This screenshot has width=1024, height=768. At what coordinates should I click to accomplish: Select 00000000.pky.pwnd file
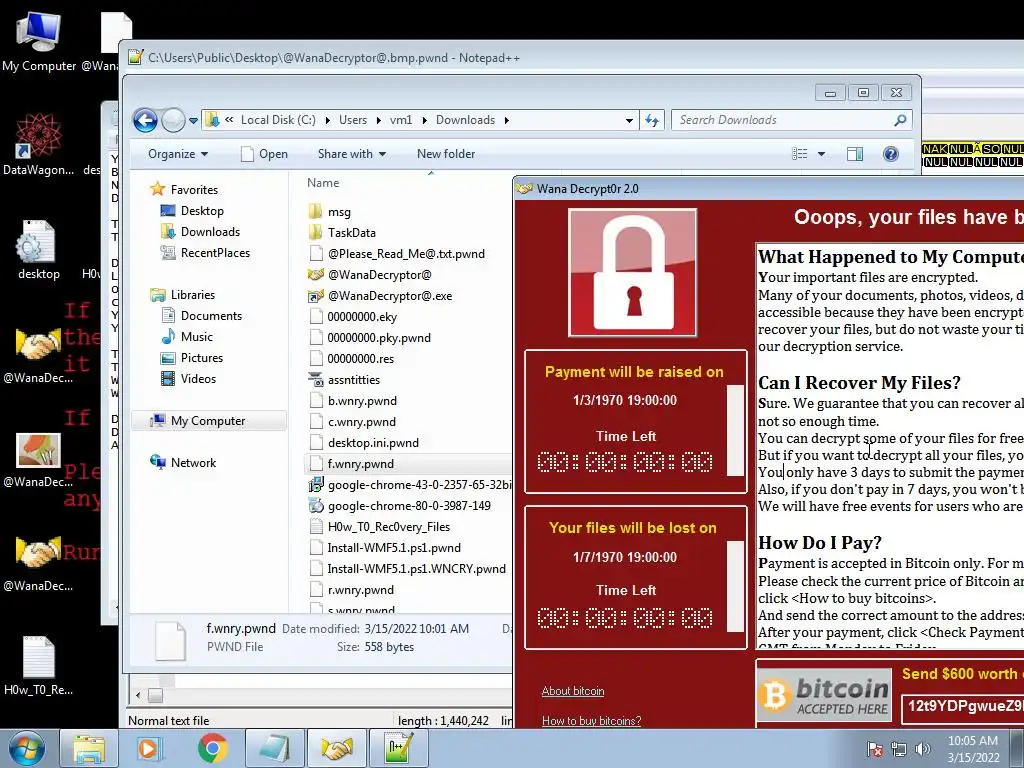tap(370, 338)
